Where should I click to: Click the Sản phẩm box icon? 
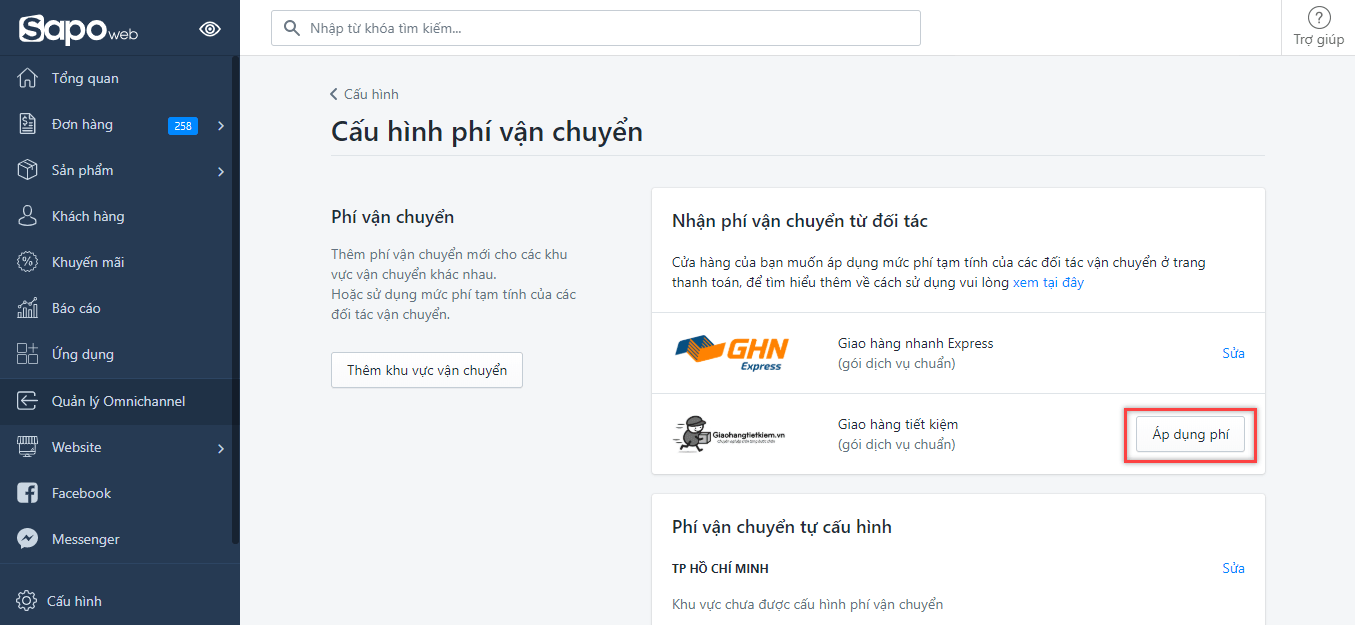tap(27, 170)
